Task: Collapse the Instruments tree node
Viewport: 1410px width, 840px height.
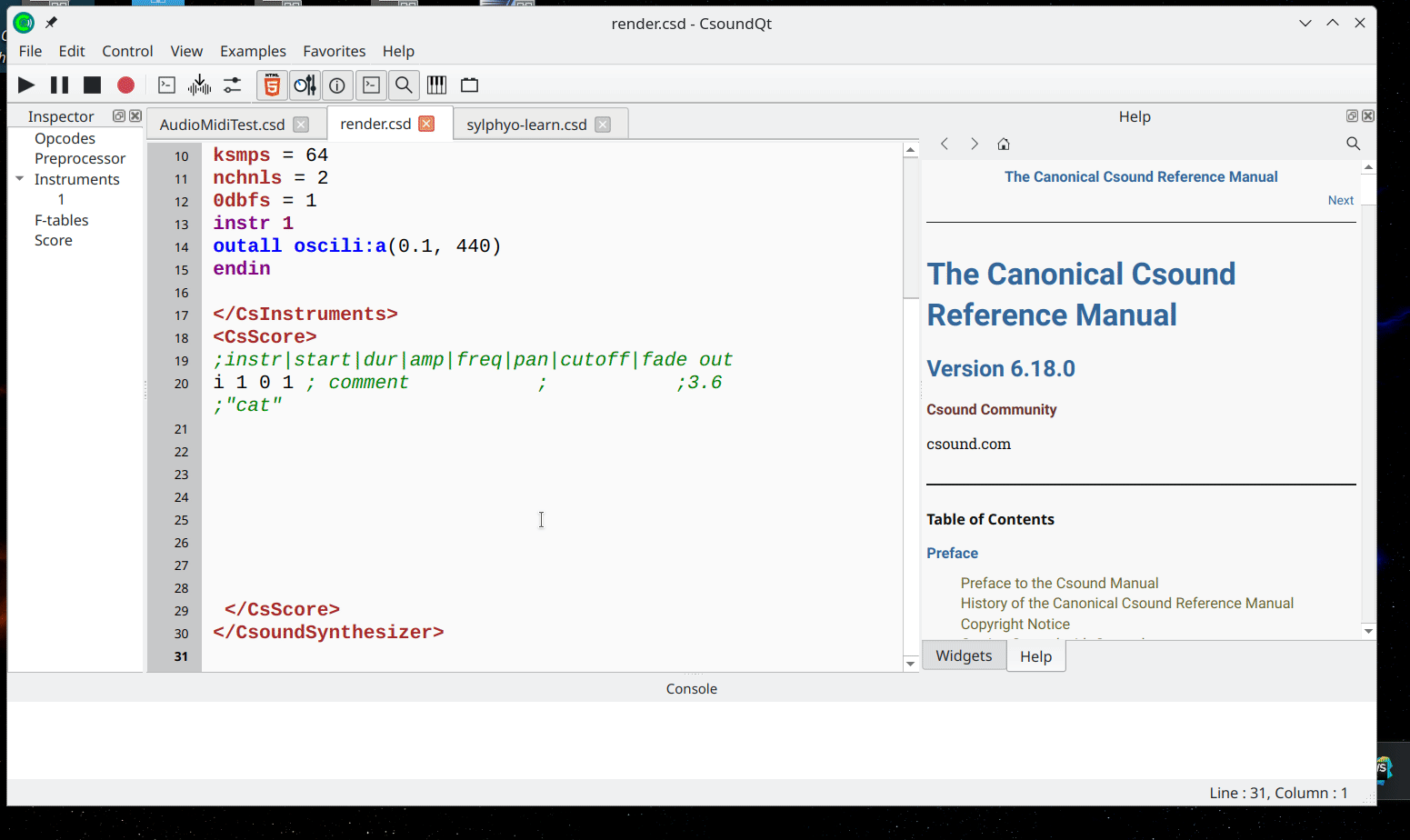Action: point(20,179)
